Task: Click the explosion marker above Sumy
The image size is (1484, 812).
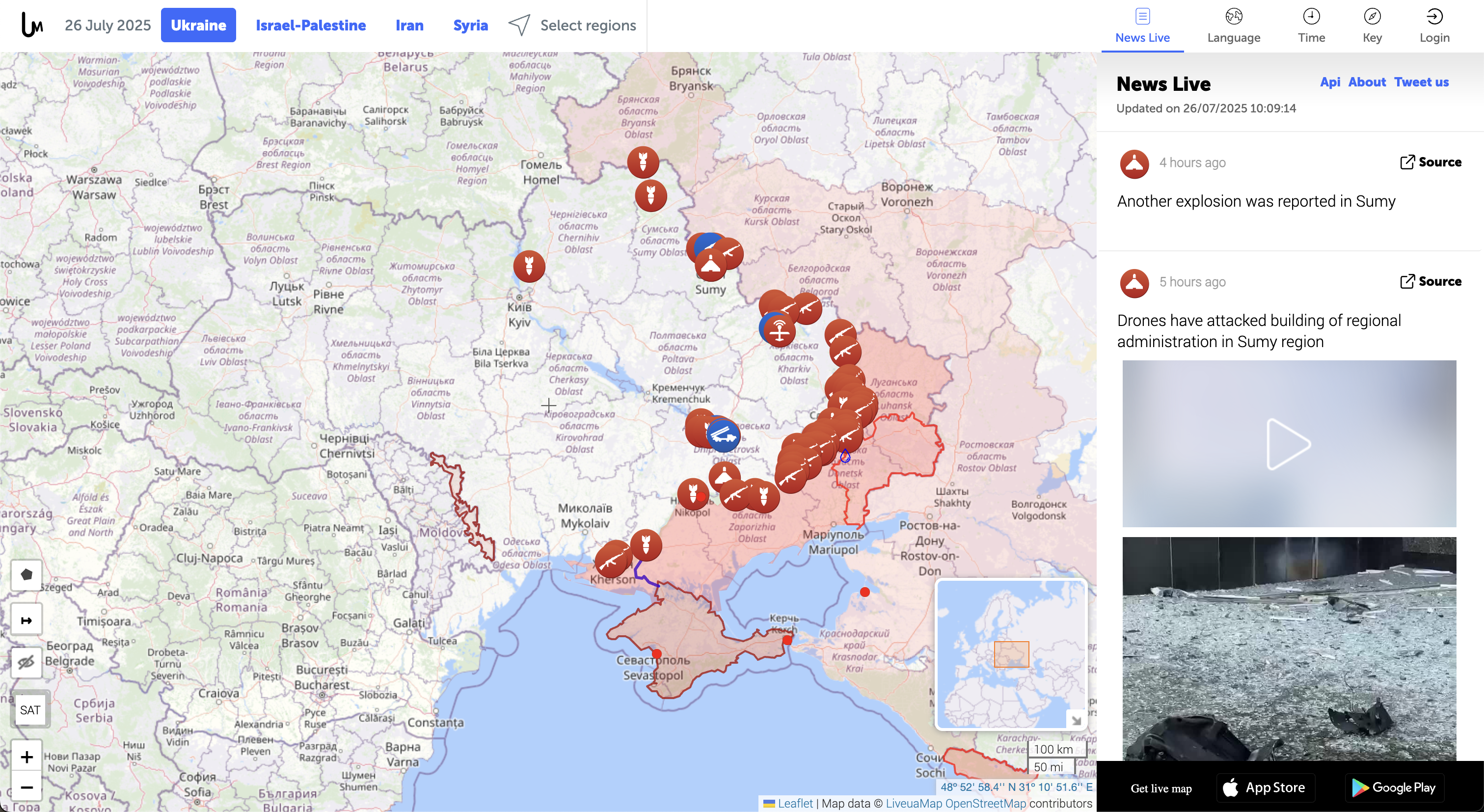Action: tap(710, 266)
